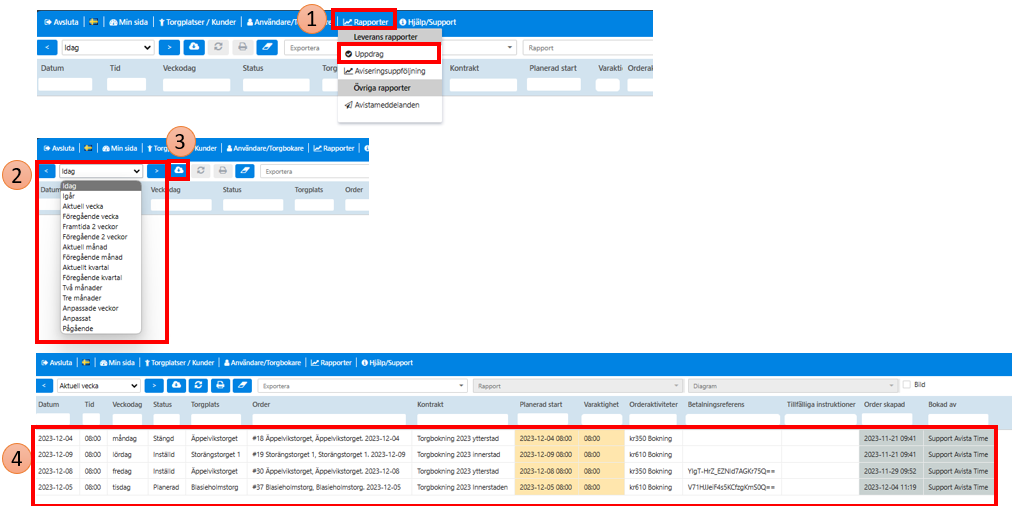This screenshot has width=1014, height=506.
Task: Click the blue refresh icon in bottom panel
Action: point(198,386)
